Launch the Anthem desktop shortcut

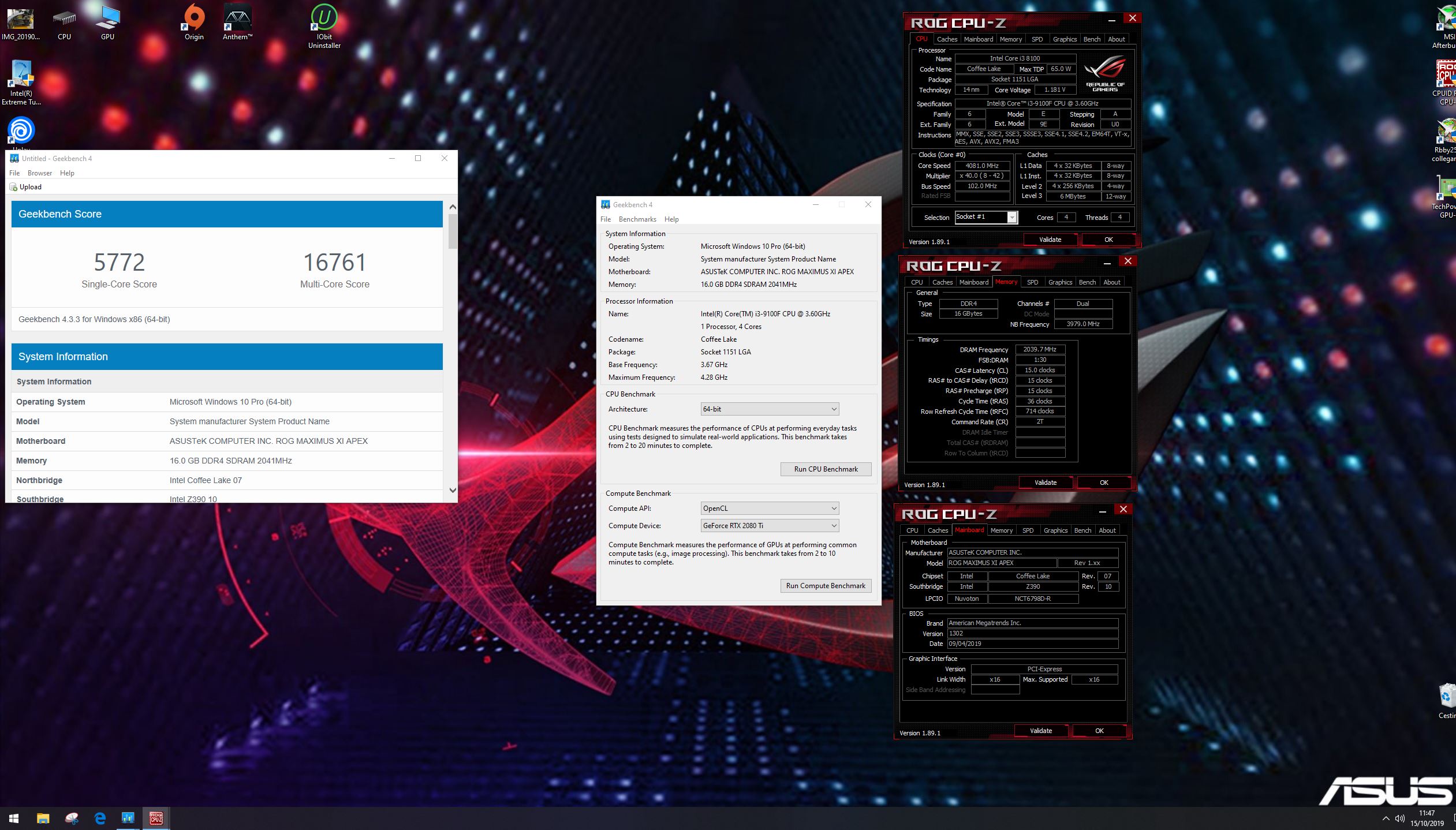[237, 23]
